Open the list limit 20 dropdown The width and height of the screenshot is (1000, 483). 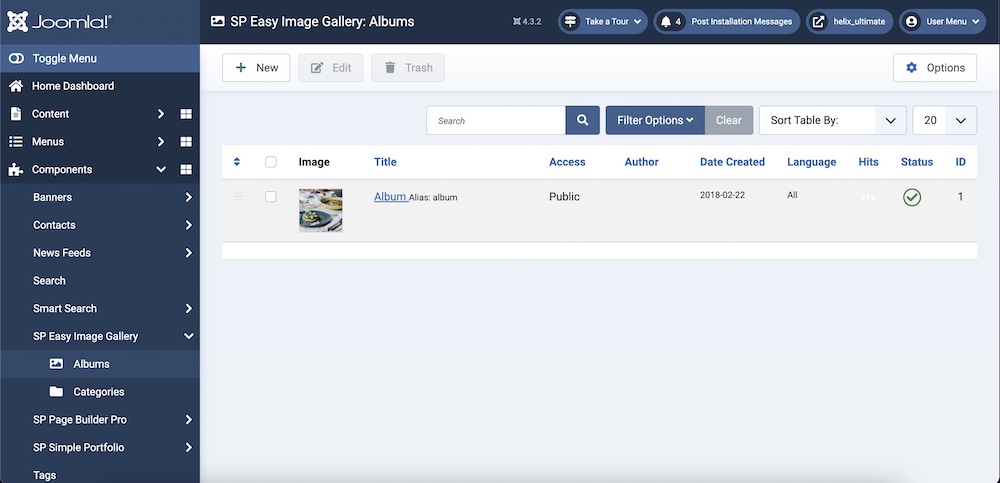click(x=944, y=120)
